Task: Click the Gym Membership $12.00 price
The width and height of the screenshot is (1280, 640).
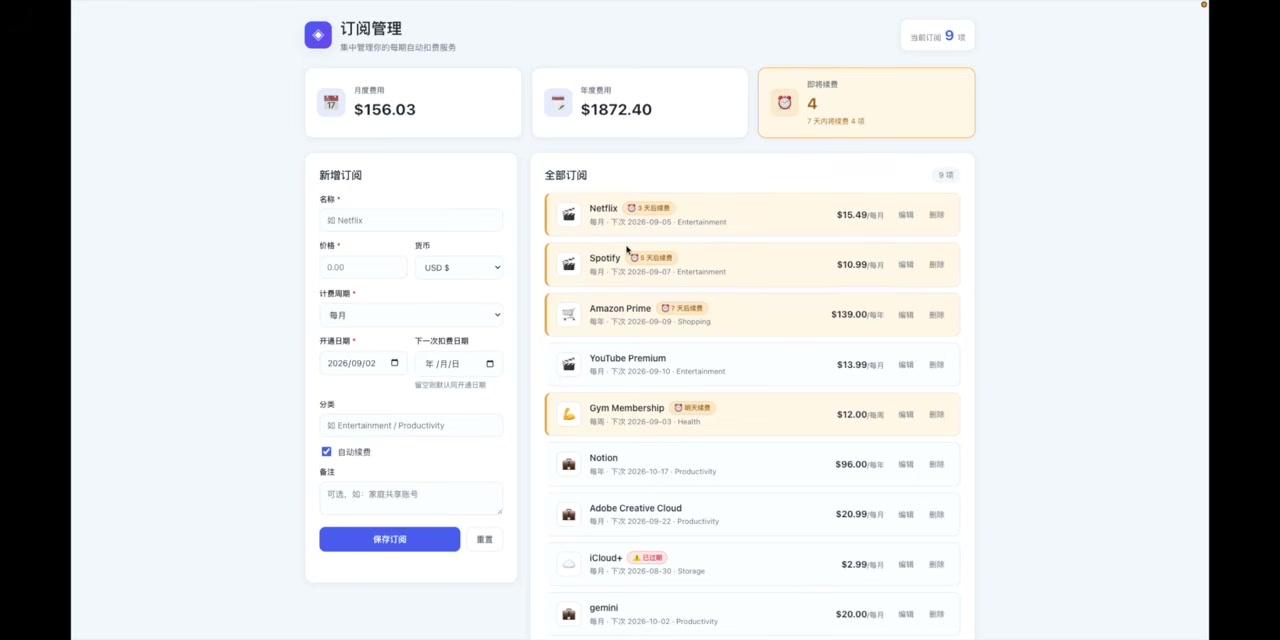Action: [x=852, y=414]
